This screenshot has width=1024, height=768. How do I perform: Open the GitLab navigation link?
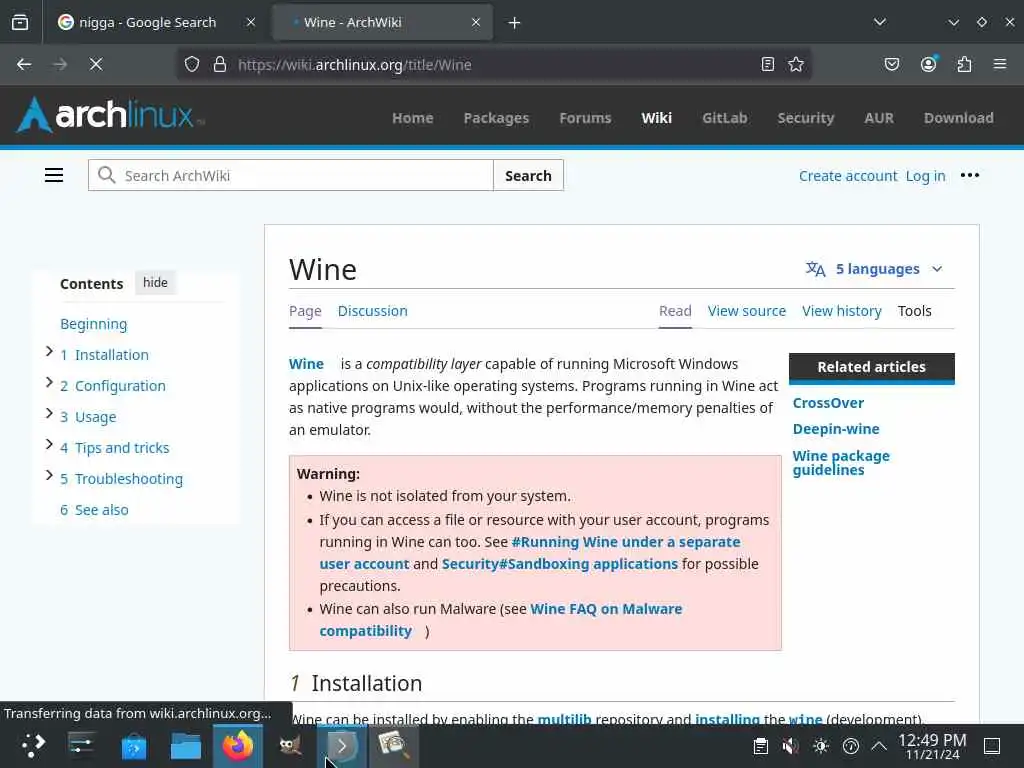[725, 118]
